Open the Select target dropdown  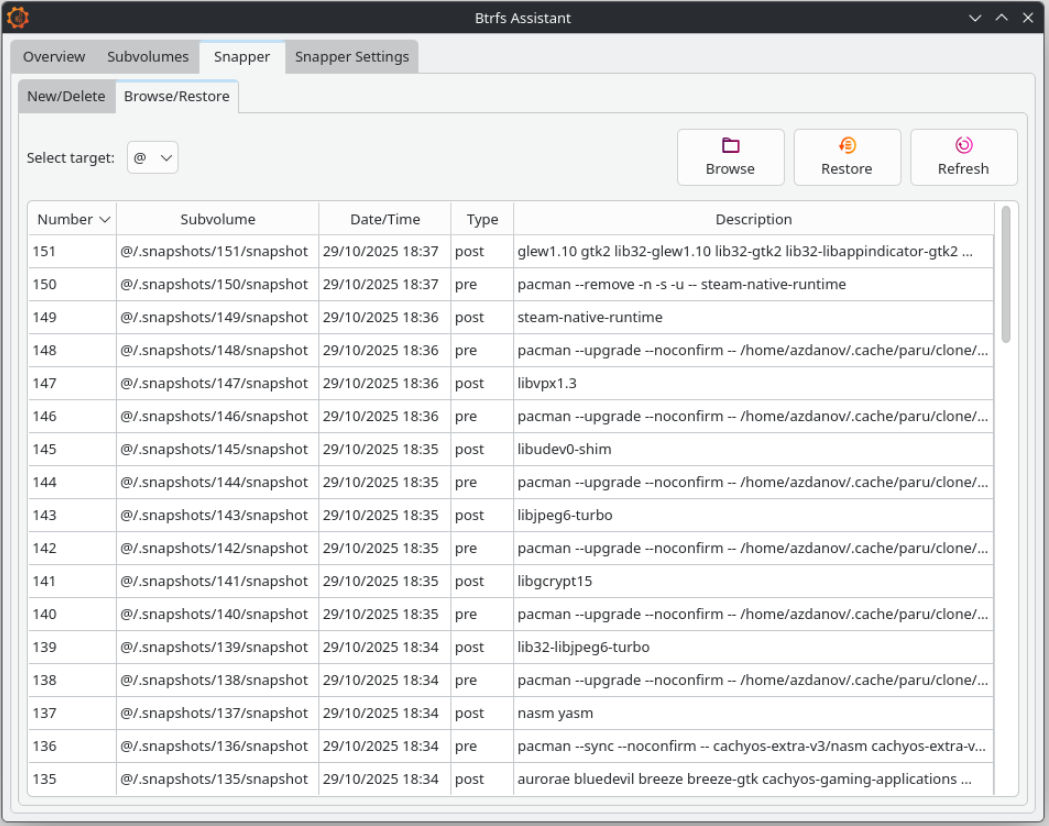pos(152,158)
